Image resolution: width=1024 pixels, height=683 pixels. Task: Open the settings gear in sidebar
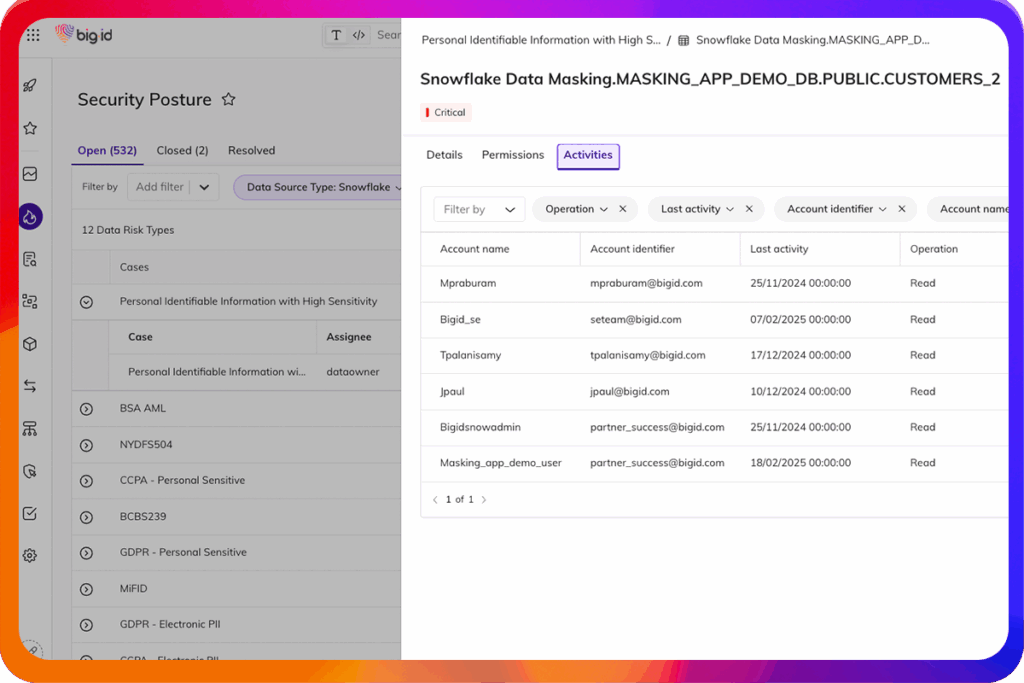(x=30, y=556)
